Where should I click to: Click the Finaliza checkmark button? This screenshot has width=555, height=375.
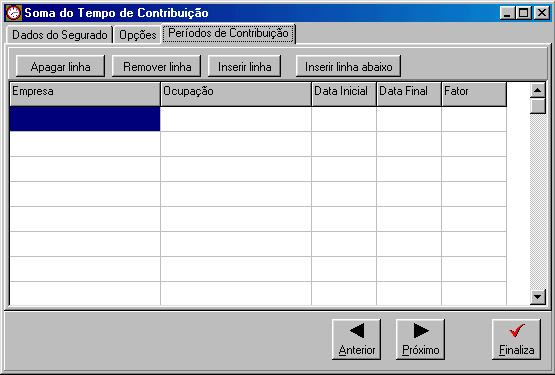[516, 339]
